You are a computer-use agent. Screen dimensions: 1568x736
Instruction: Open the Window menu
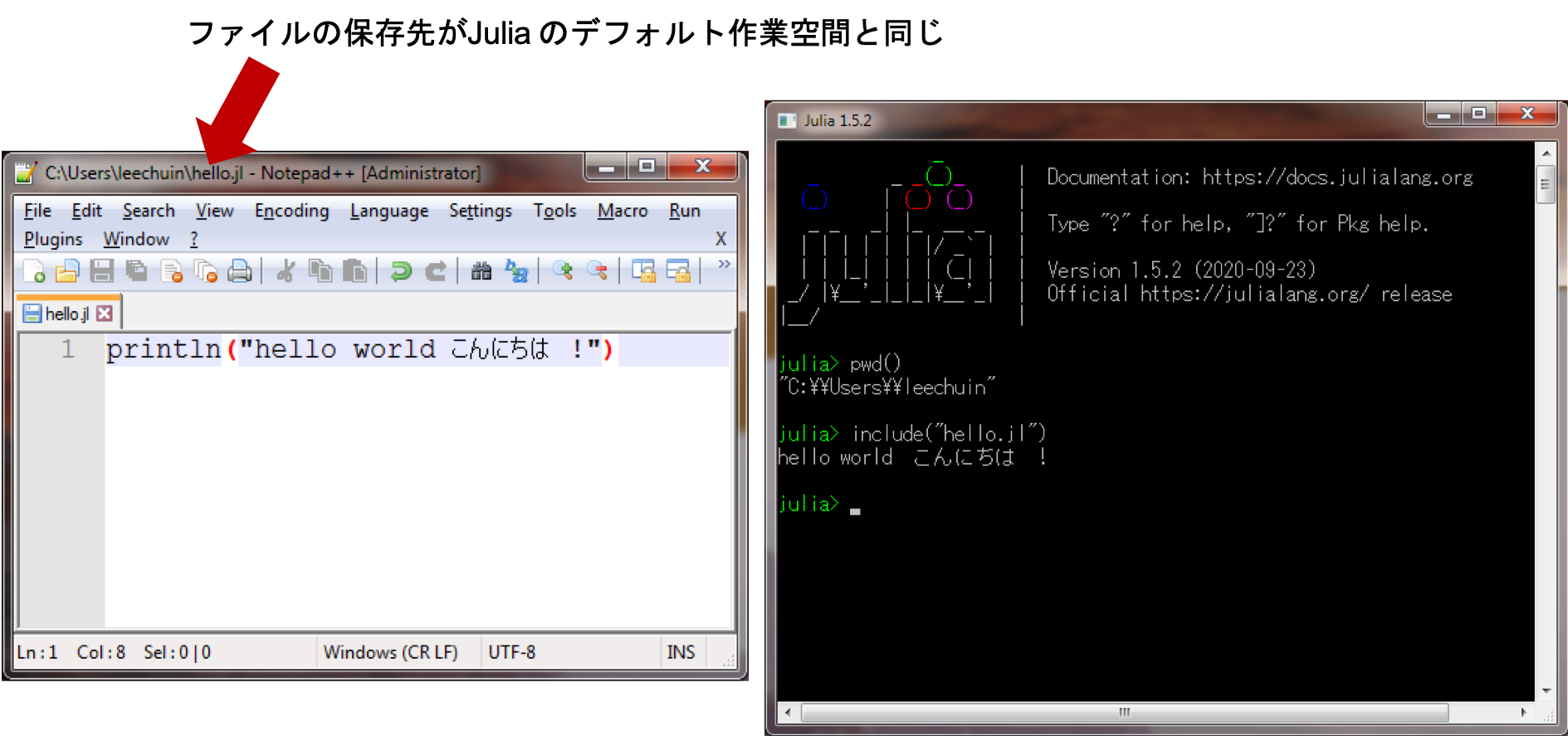(x=136, y=239)
